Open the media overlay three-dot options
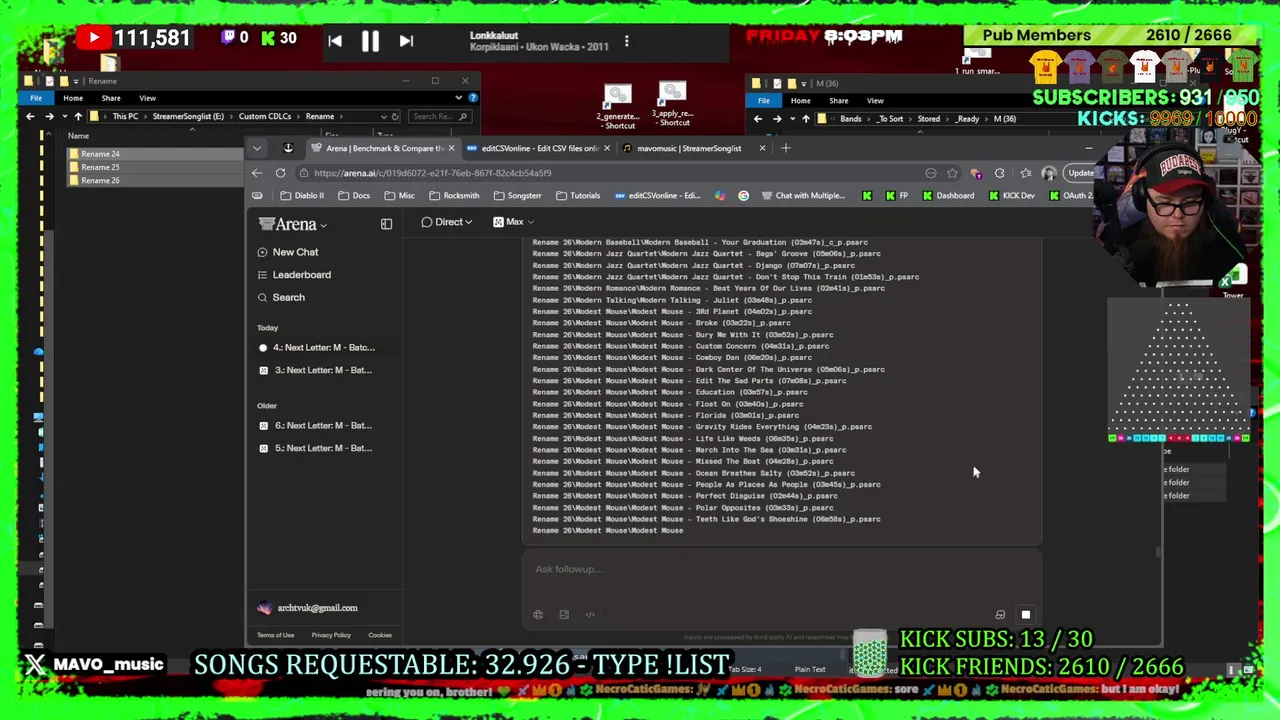The image size is (1280, 720). tap(627, 41)
